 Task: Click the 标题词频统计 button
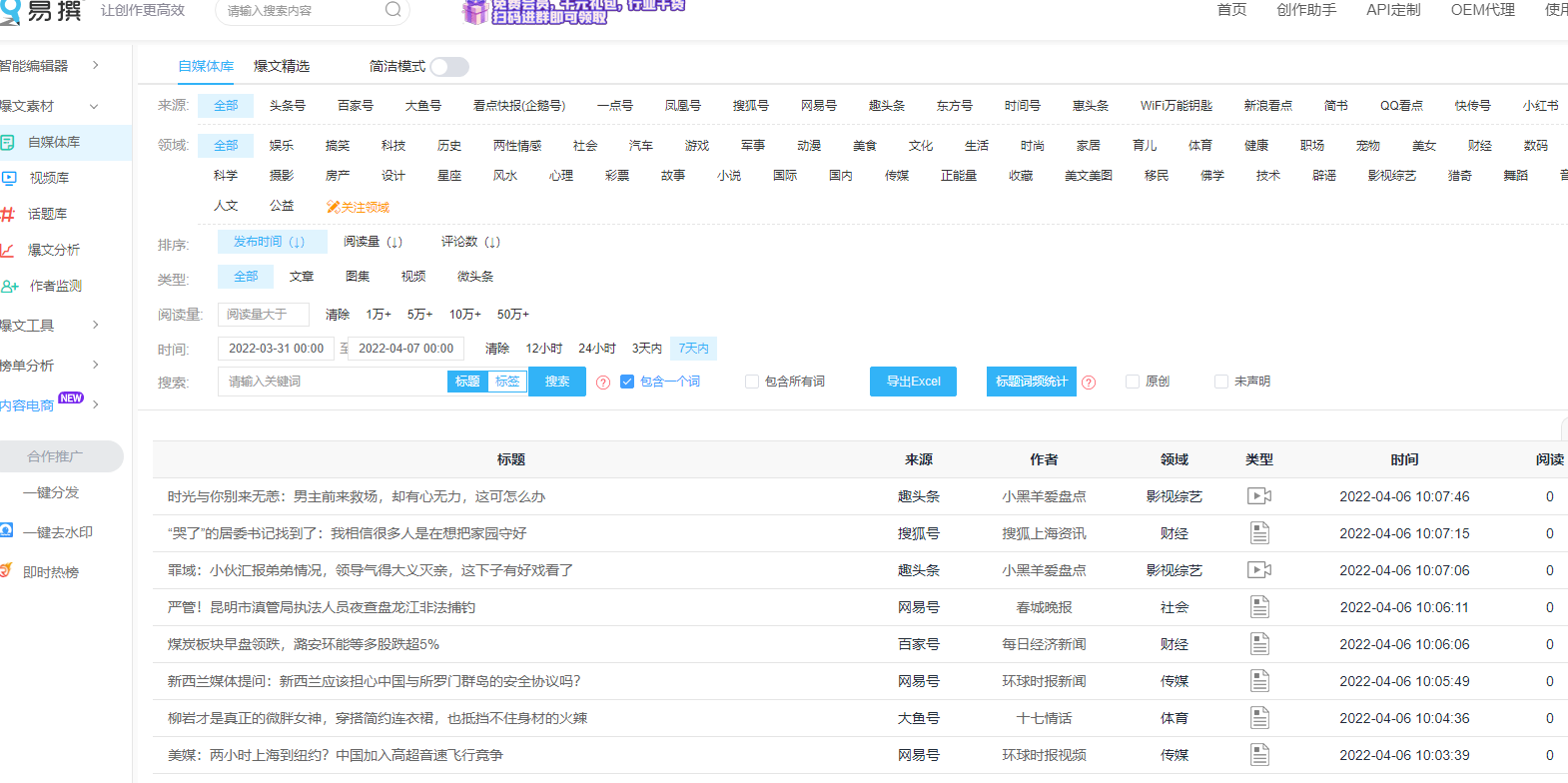click(x=1032, y=382)
